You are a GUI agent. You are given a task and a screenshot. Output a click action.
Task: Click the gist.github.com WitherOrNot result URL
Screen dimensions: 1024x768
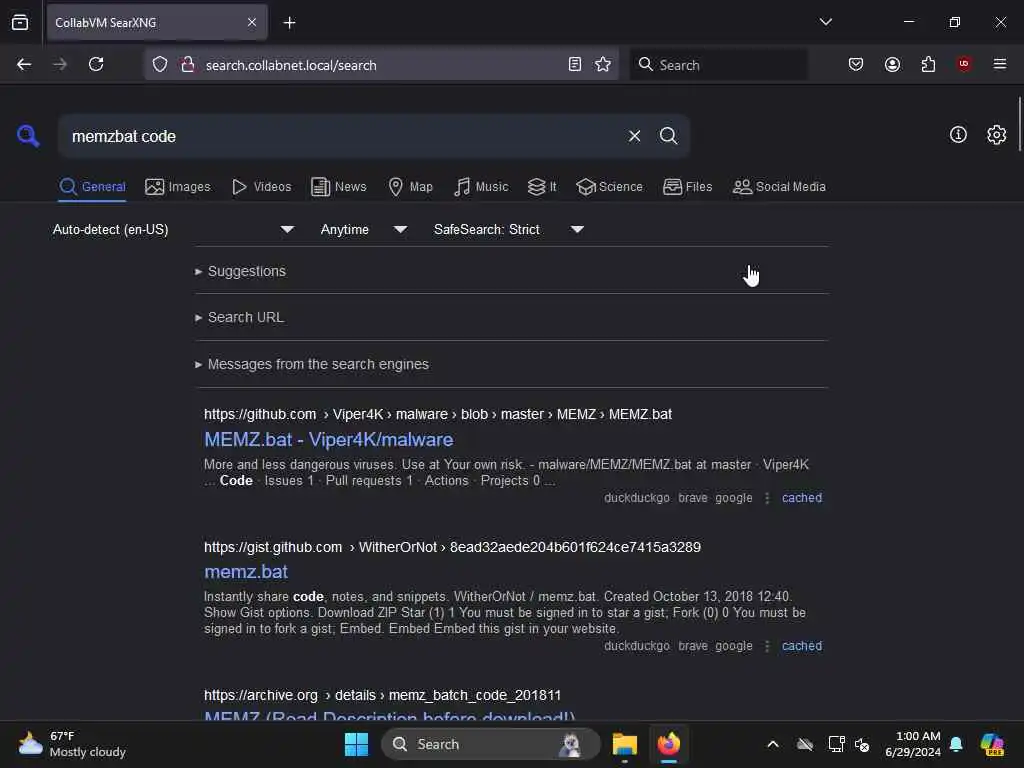[x=452, y=547]
